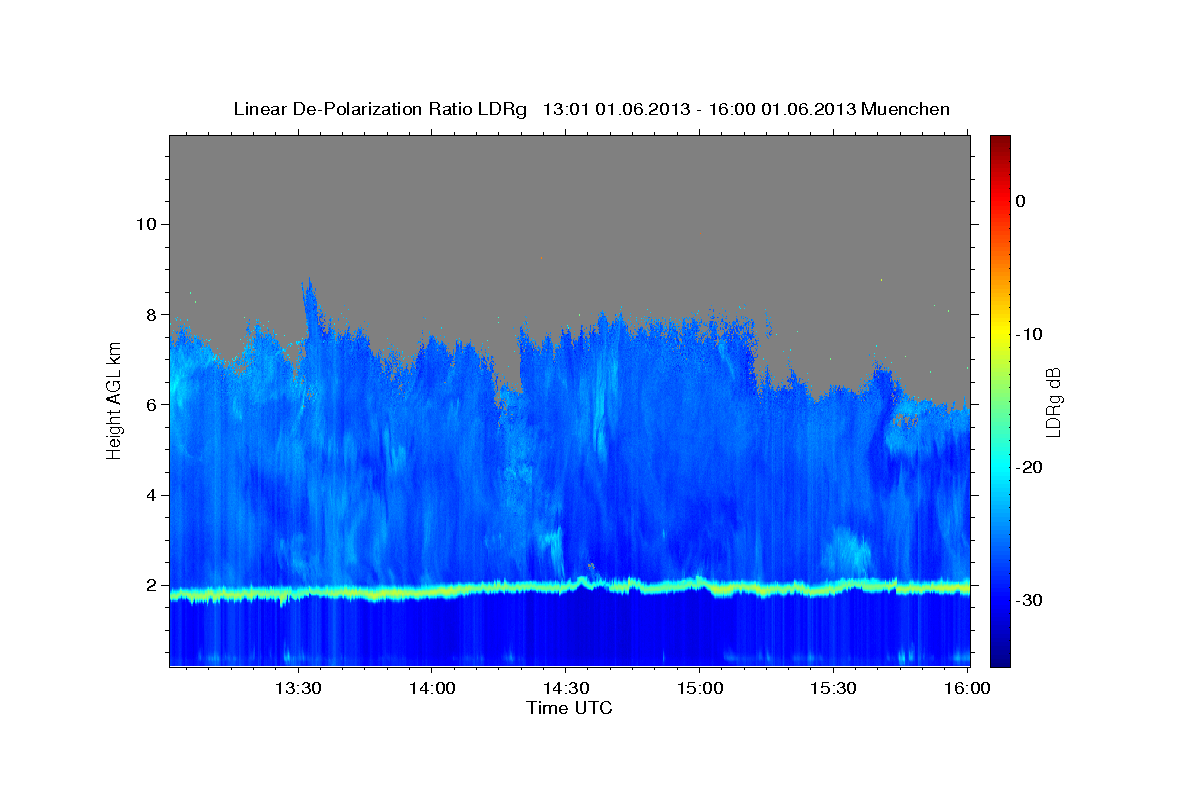Click the plot title 'Linear De-Polarization Ratio LDRg'
This screenshot has height=800, width=1200.
[380, 109]
